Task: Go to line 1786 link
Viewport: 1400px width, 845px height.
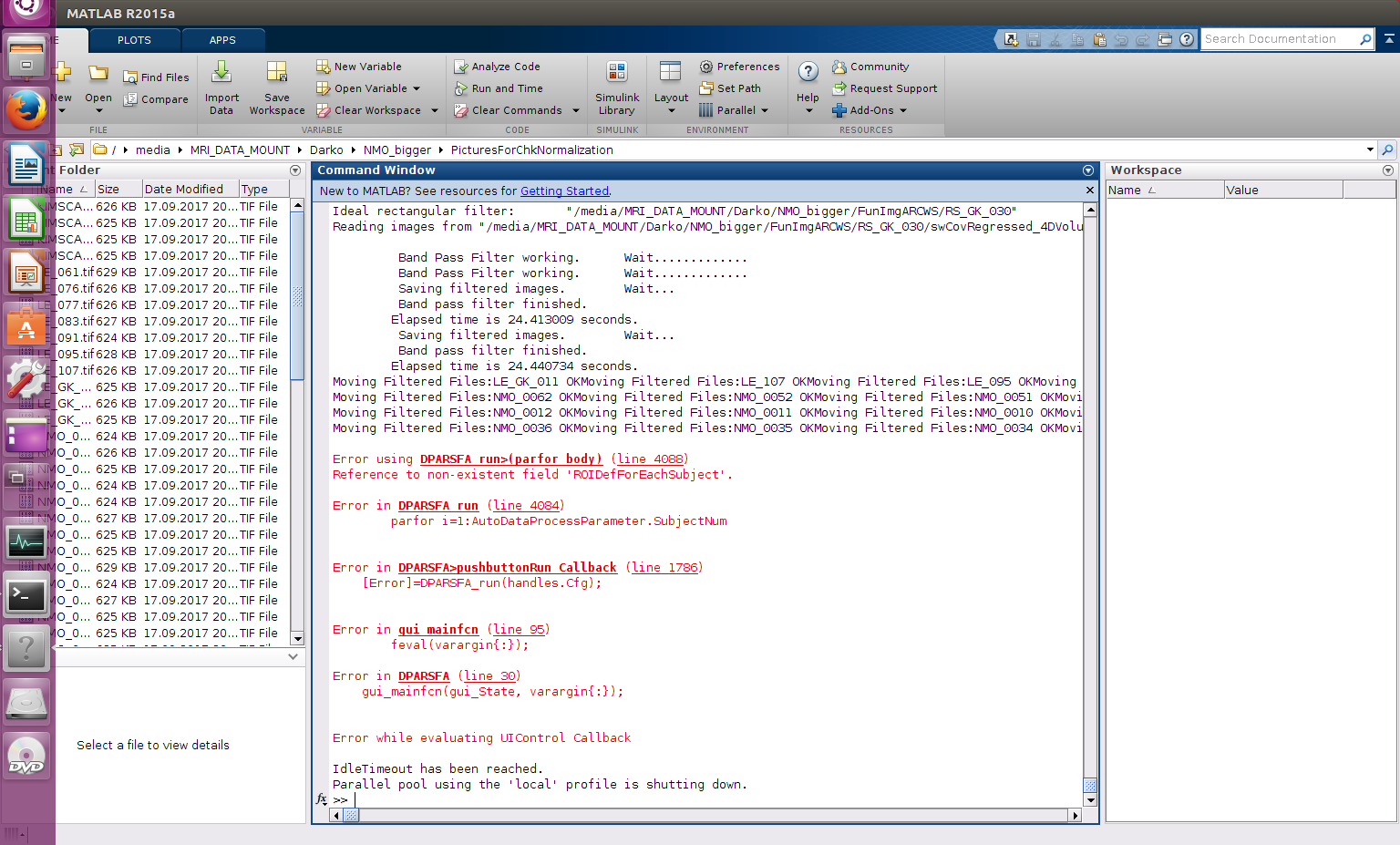Action: point(664,567)
